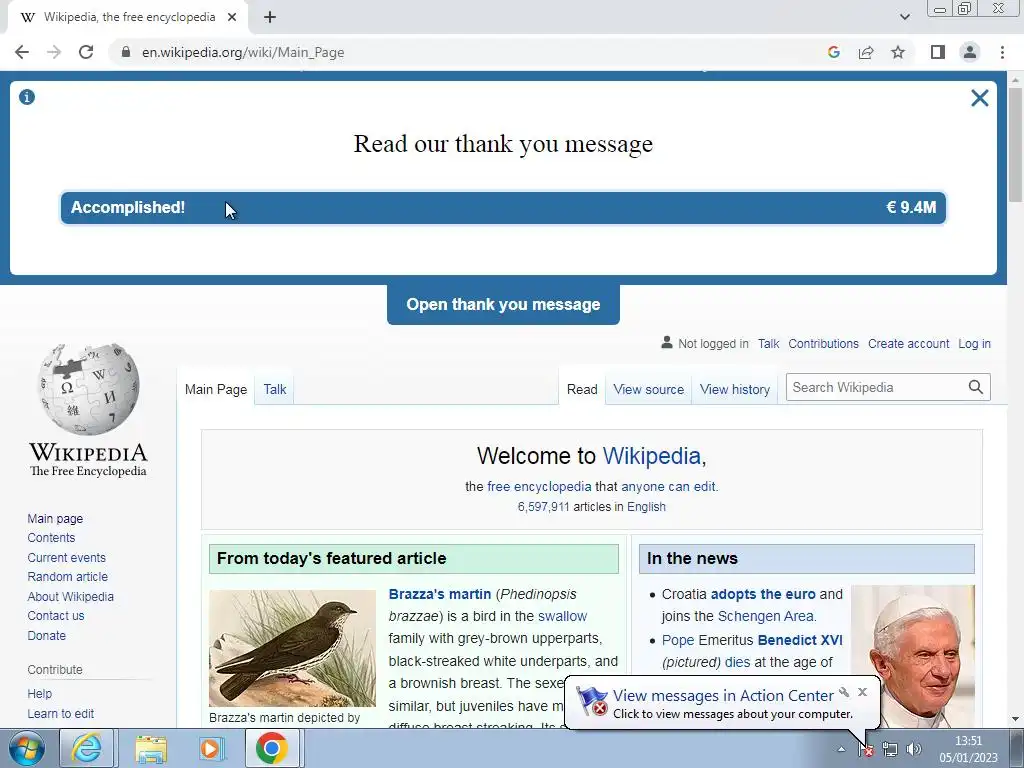Open the Chrome profile avatar

point(970,52)
